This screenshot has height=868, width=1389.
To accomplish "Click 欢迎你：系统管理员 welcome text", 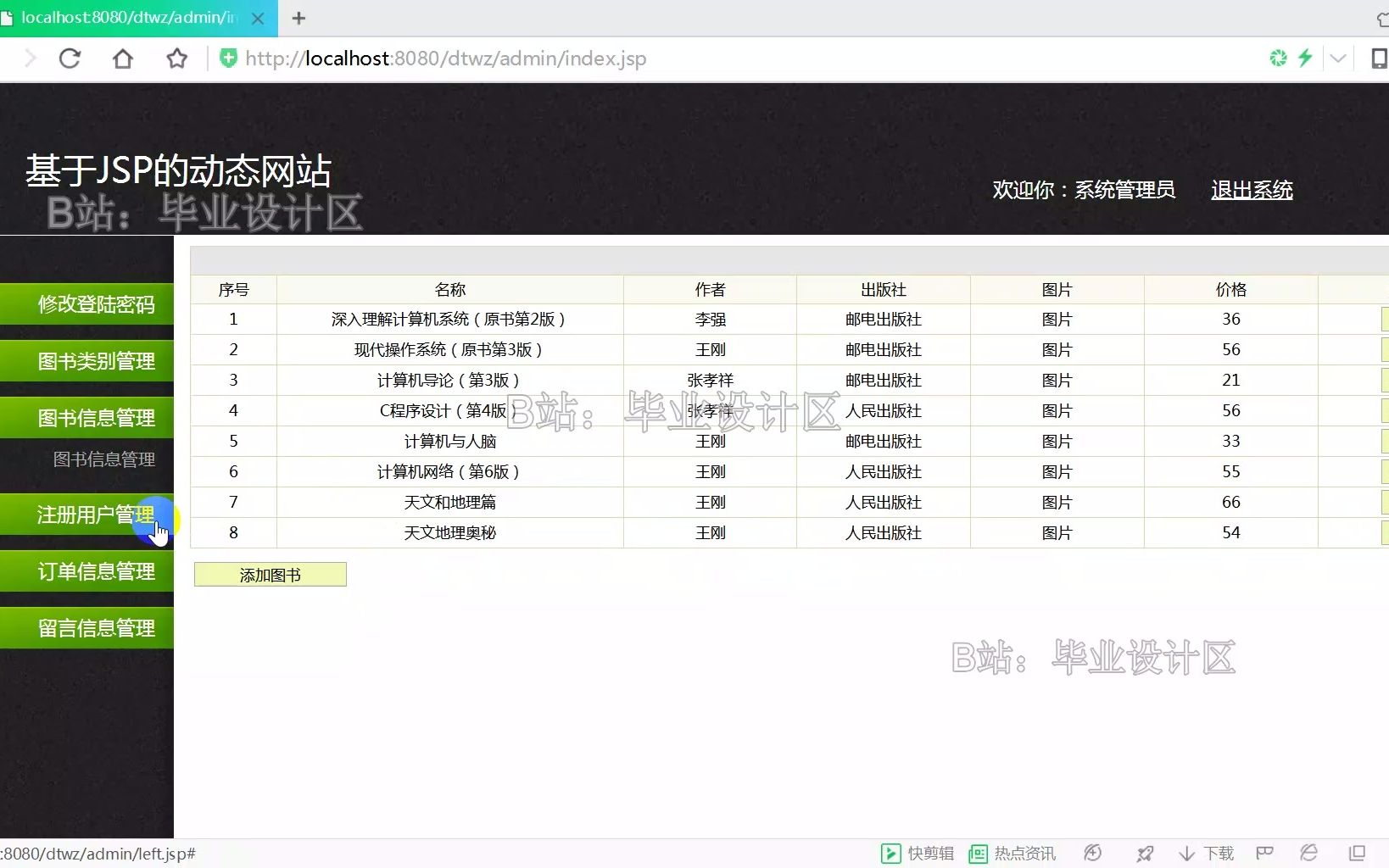I will coord(1084,190).
